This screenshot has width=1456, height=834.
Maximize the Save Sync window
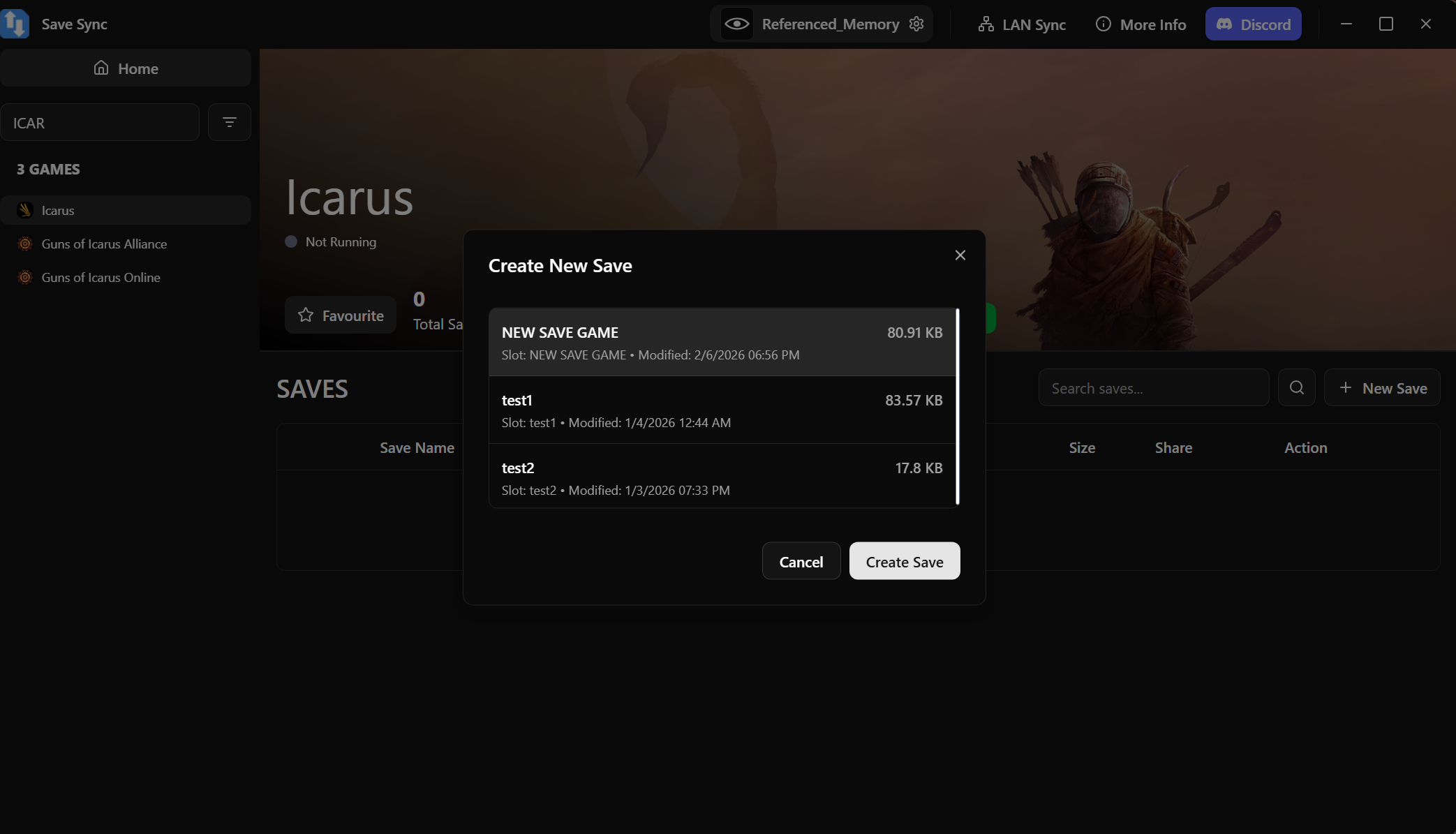pos(1386,24)
